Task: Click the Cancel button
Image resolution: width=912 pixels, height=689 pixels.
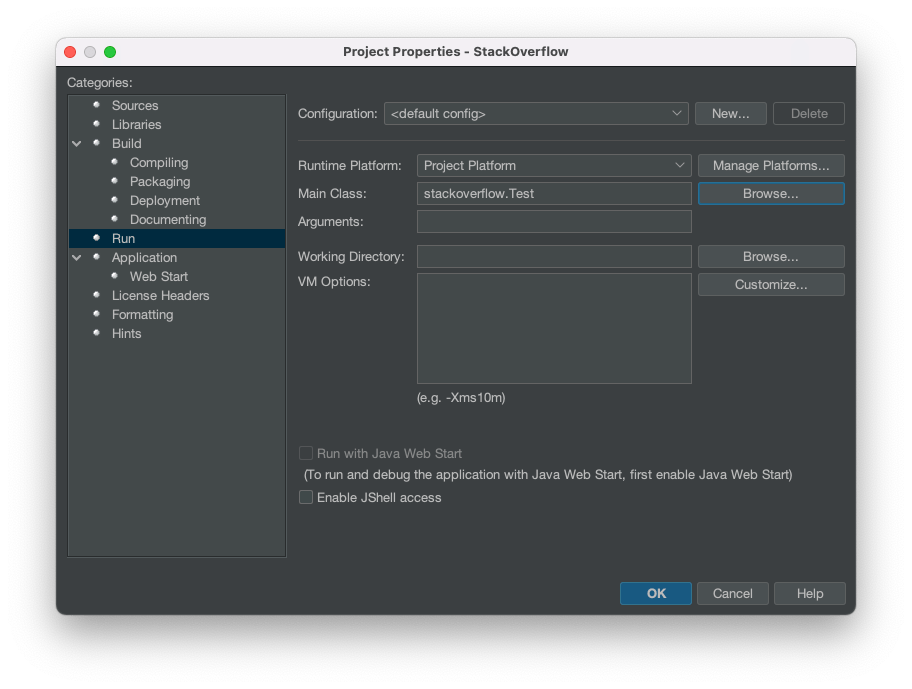Action: point(733,594)
